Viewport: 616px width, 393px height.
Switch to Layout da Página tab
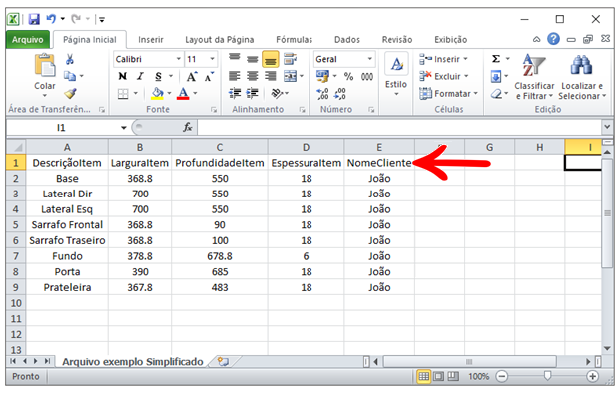pos(220,40)
